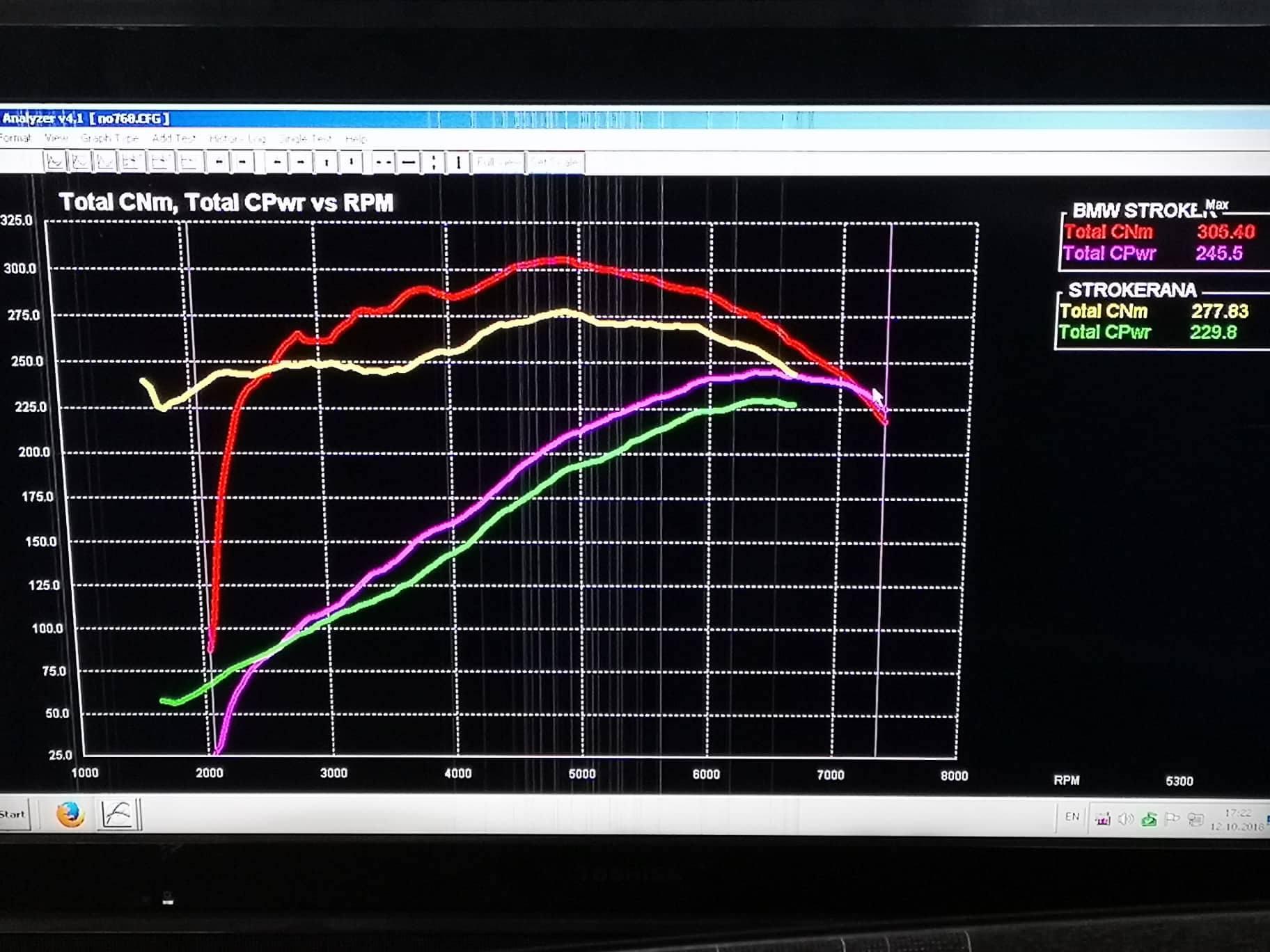Click the second left-arrow toolbar button

coord(277,162)
